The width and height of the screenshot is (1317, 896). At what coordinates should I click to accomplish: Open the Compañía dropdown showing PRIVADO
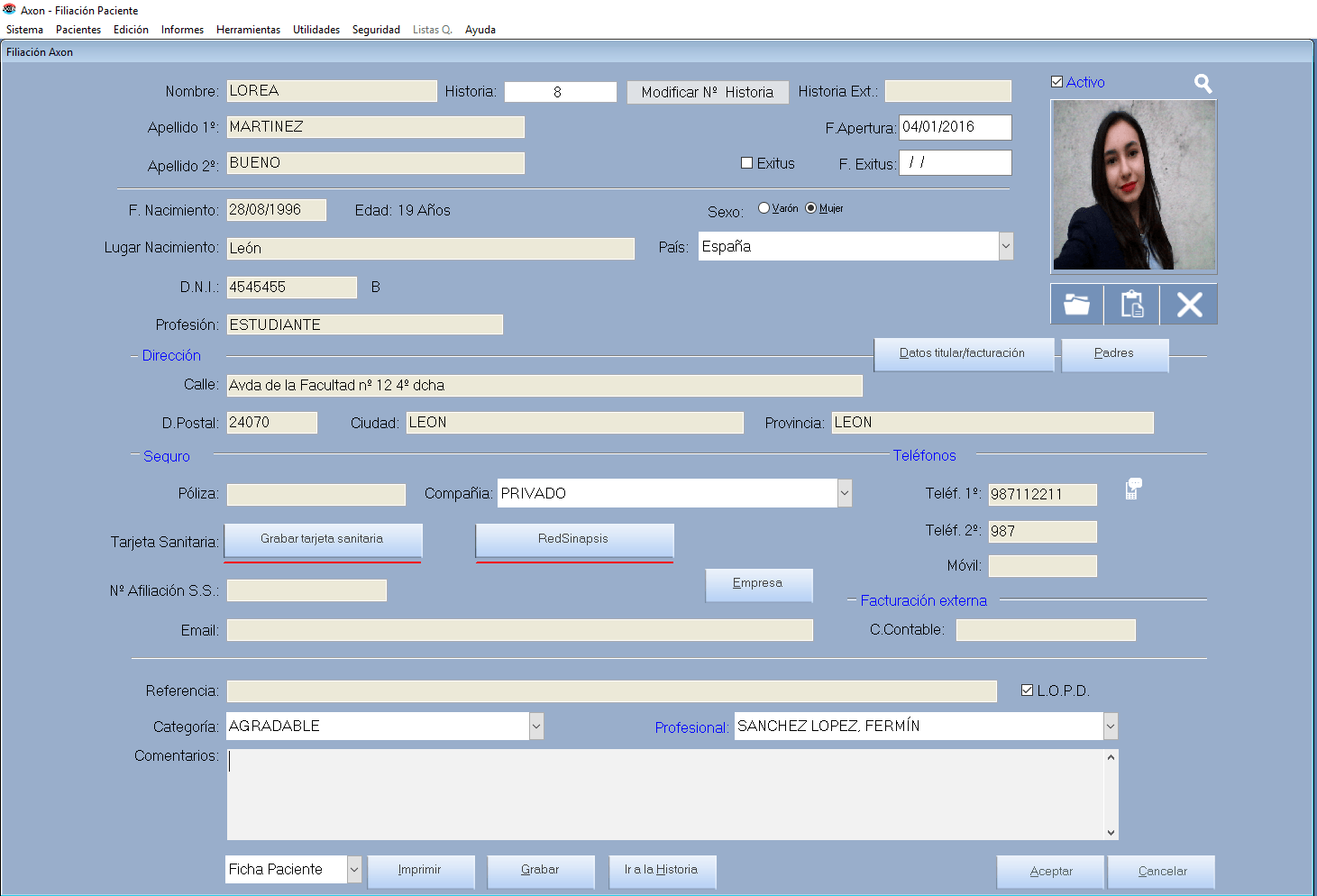[845, 493]
